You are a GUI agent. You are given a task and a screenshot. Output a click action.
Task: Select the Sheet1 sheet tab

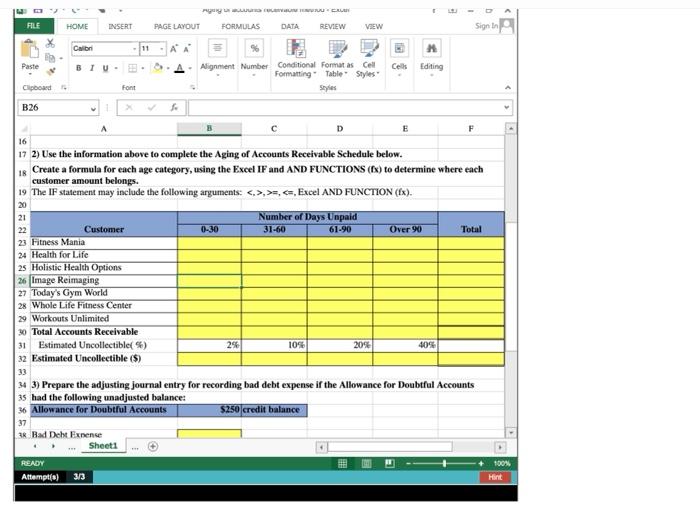coord(103,445)
